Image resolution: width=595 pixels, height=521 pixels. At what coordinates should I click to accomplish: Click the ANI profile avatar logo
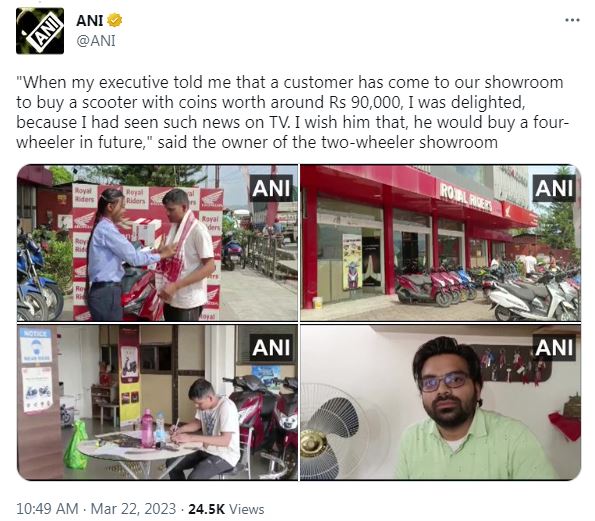coord(40,31)
